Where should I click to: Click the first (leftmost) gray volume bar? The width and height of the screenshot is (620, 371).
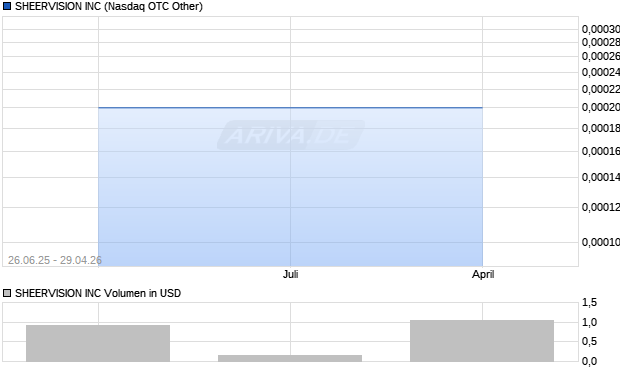pos(98,343)
